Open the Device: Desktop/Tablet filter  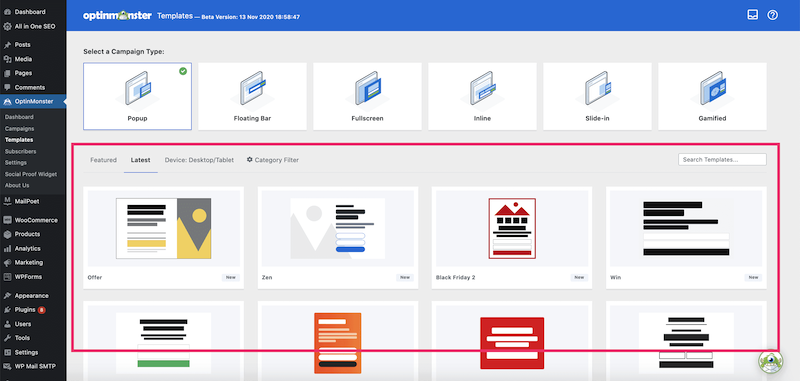199,160
